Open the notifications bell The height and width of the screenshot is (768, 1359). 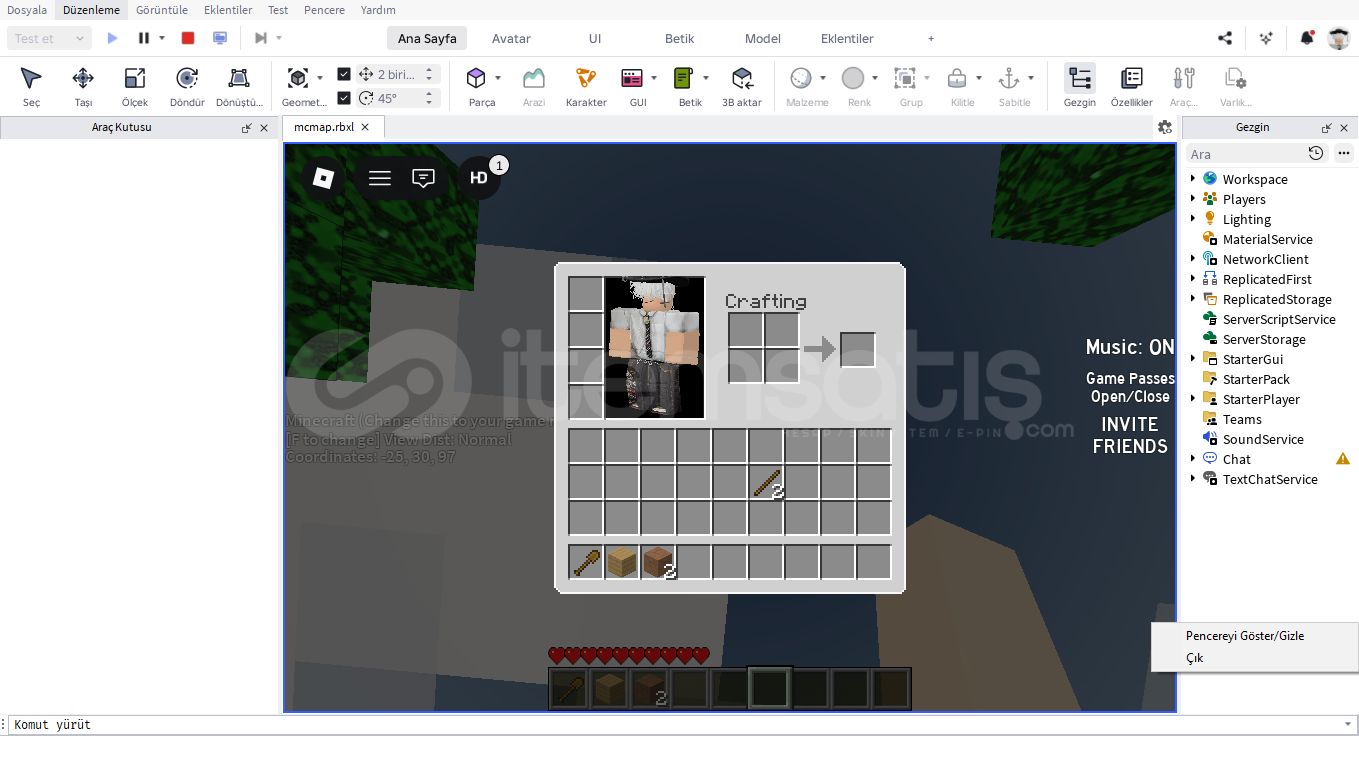click(1306, 38)
